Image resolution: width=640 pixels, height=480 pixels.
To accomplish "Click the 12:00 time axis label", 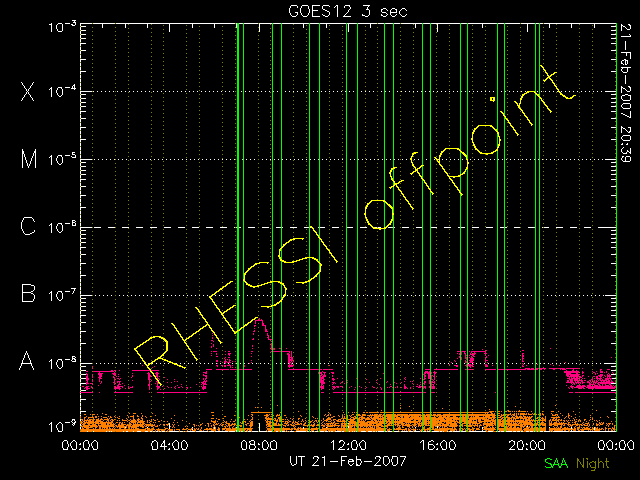I will [348, 444].
